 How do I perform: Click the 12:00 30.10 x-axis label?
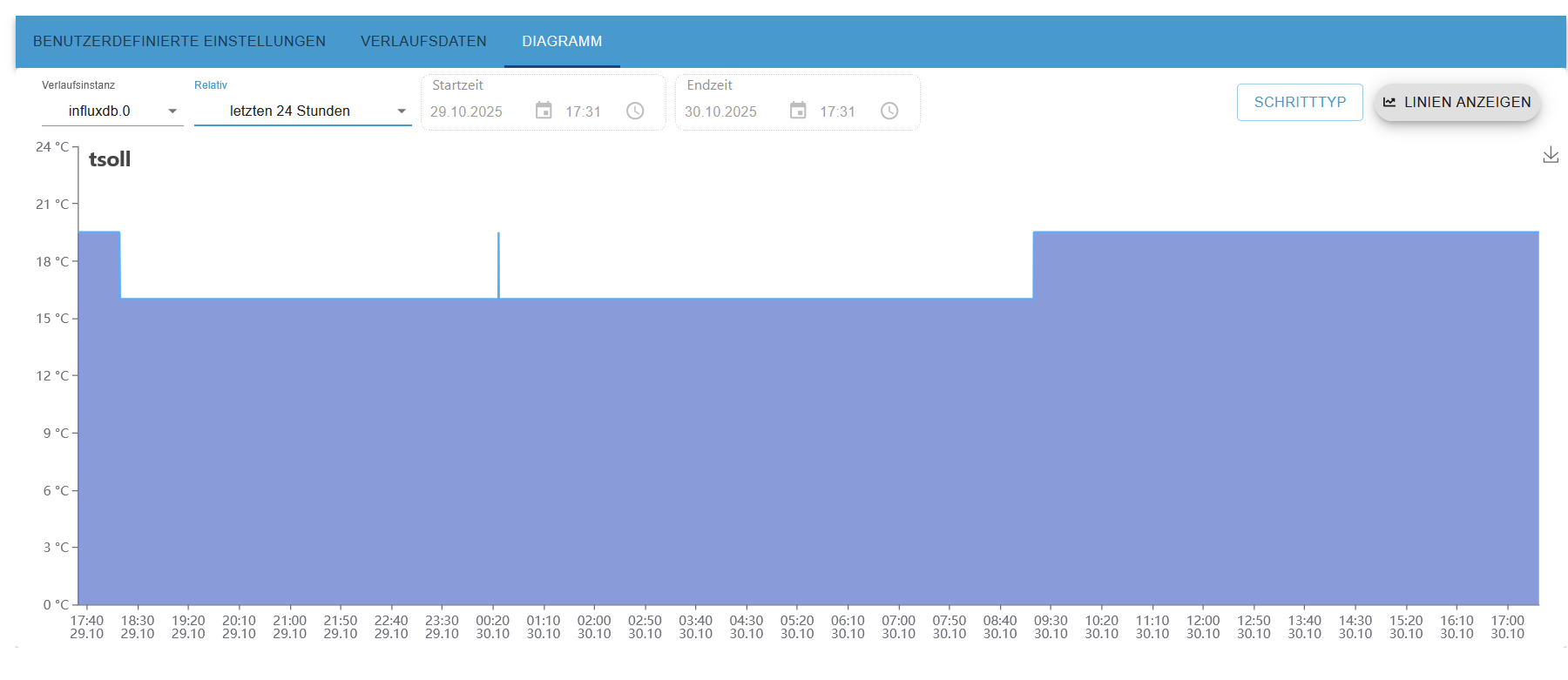1203,627
